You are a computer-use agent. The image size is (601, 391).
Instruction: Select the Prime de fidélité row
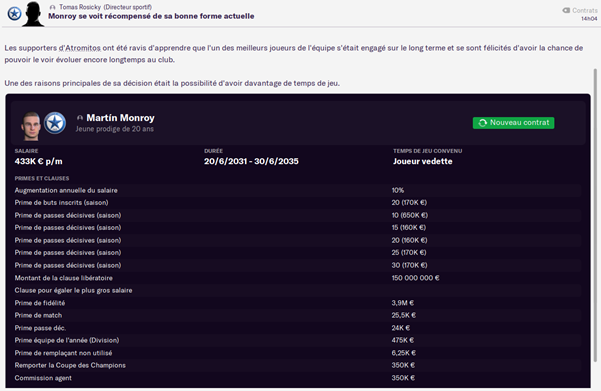pos(298,303)
